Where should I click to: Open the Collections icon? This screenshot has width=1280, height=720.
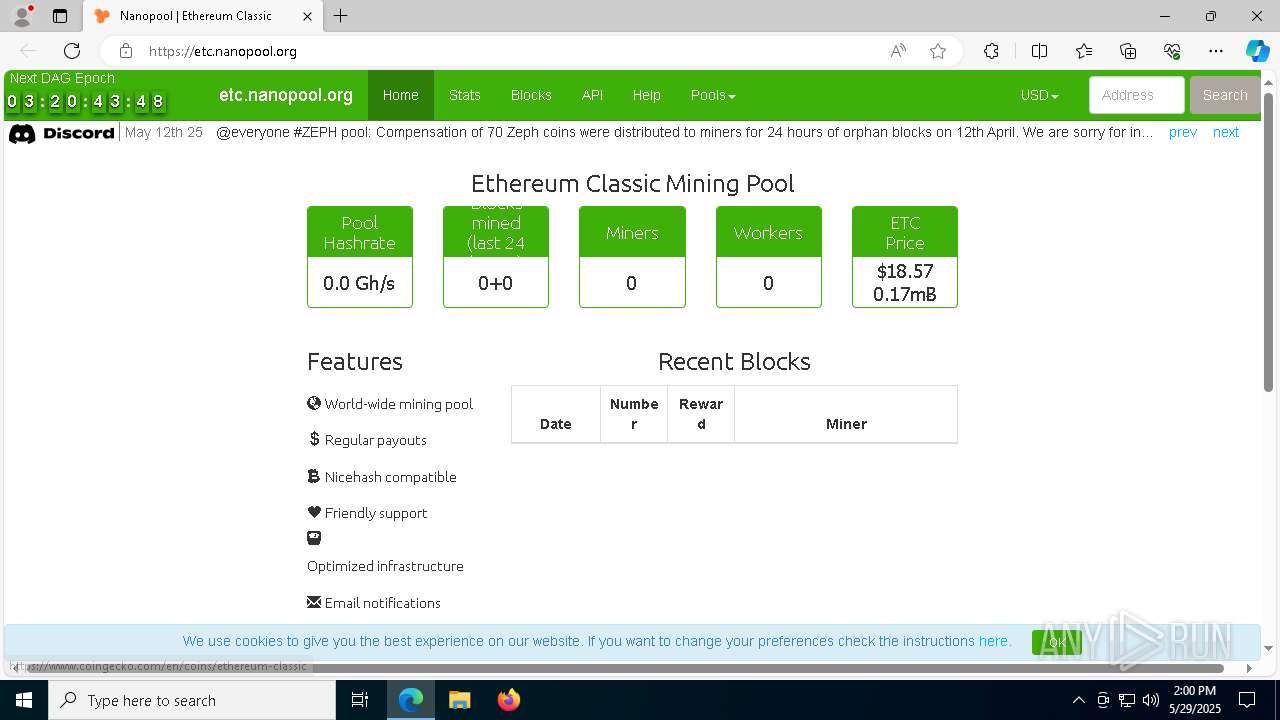(x=1128, y=51)
